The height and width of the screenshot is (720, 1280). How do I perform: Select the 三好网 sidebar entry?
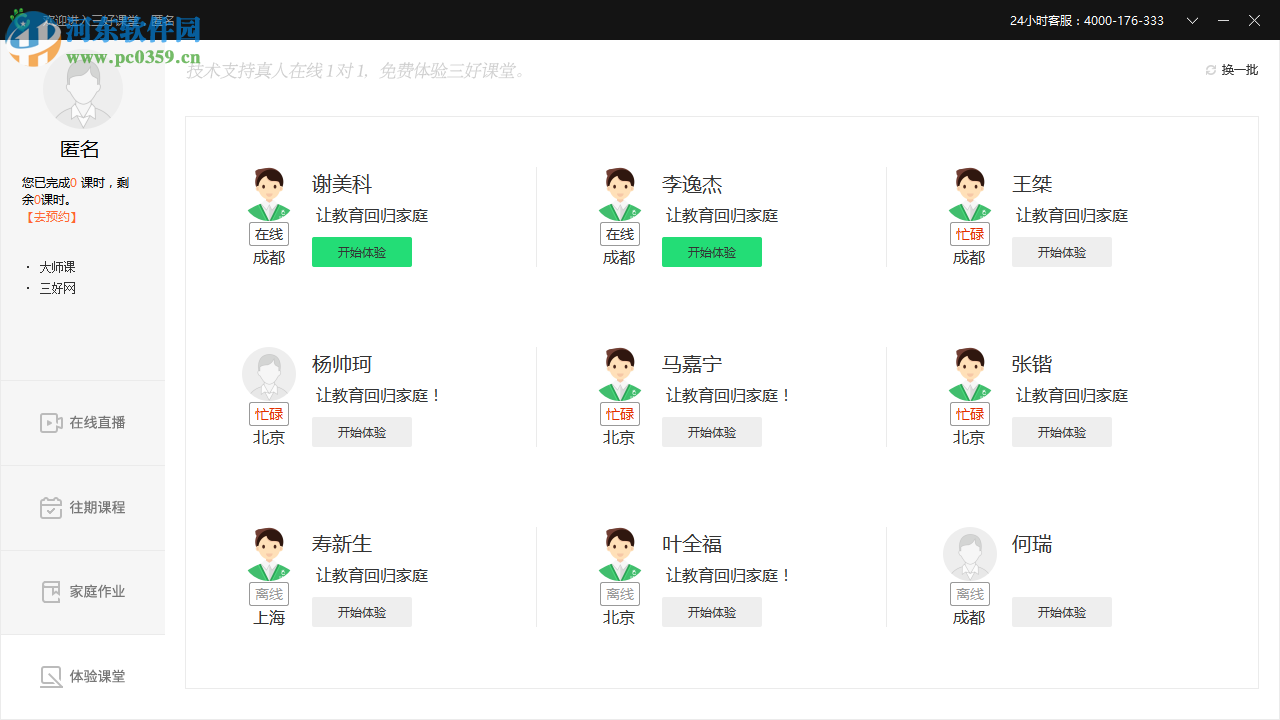click(57, 288)
